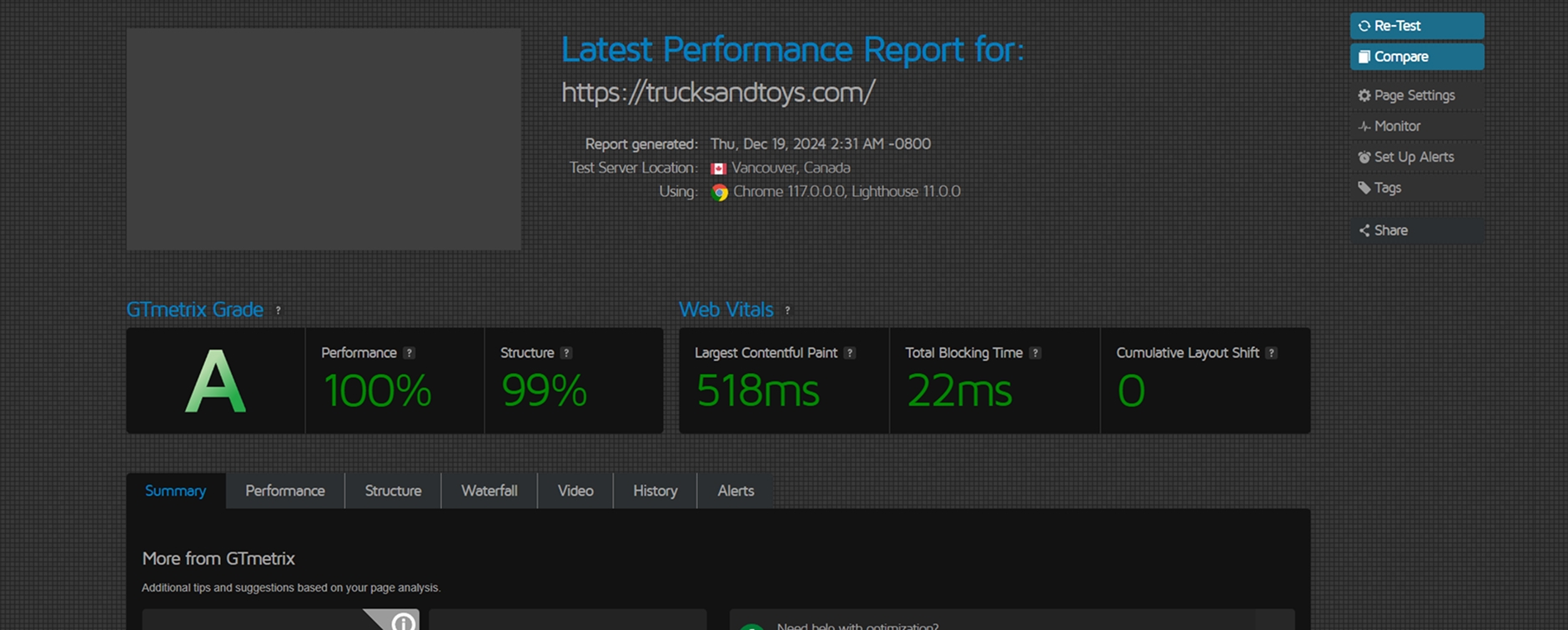Click the Performance score help icon
The image size is (1568, 630).
coord(409,353)
